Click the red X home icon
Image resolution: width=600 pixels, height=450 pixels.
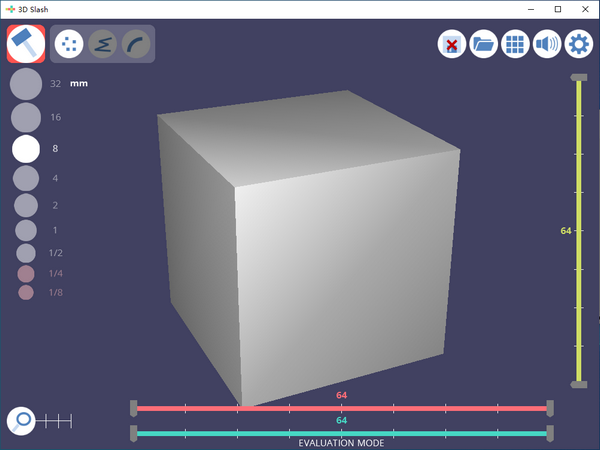point(452,44)
